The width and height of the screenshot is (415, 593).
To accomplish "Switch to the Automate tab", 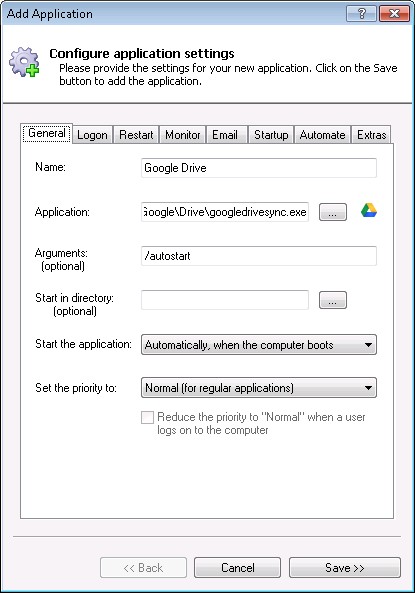I will (x=322, y=135).
